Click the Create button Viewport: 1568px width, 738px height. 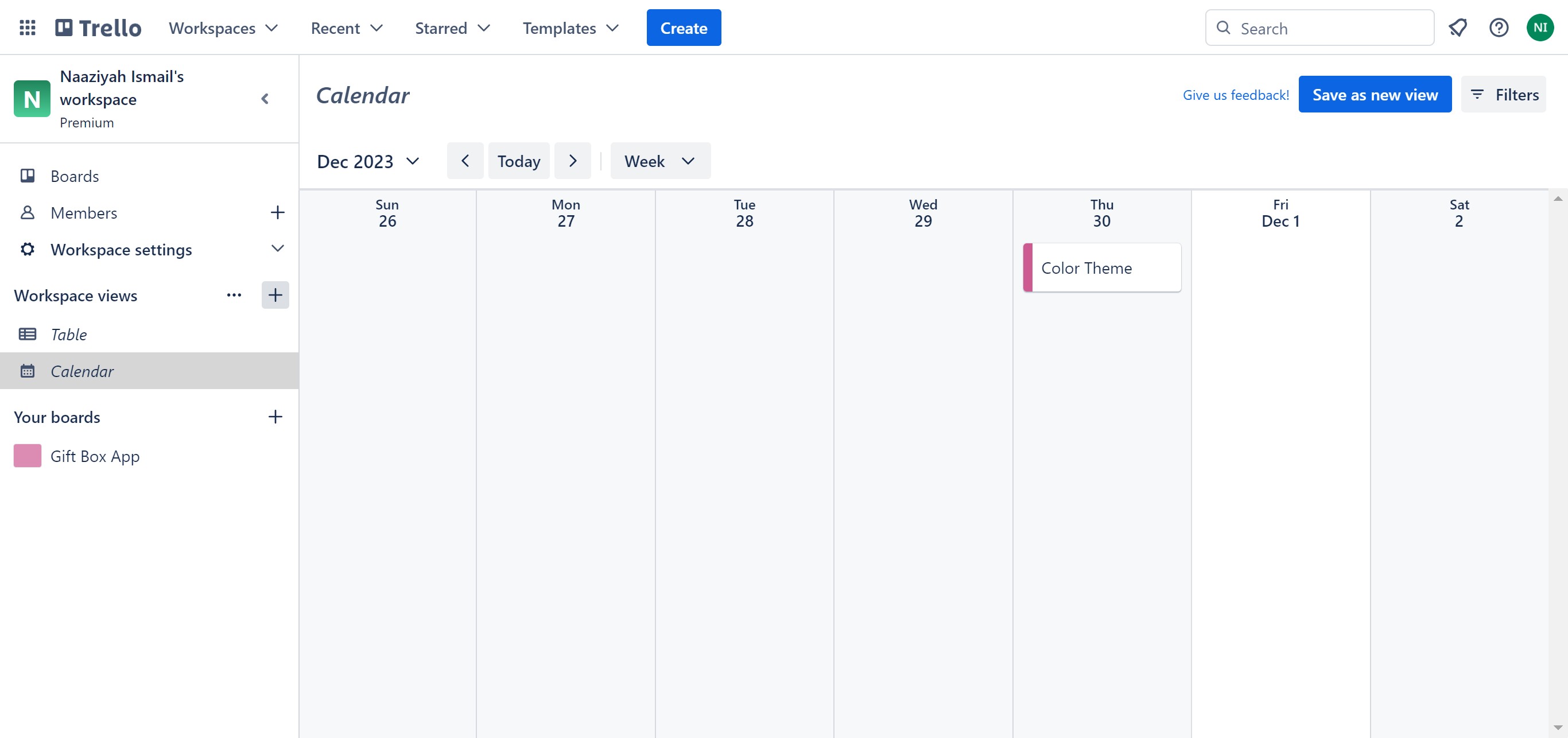[x=684, y=28]
